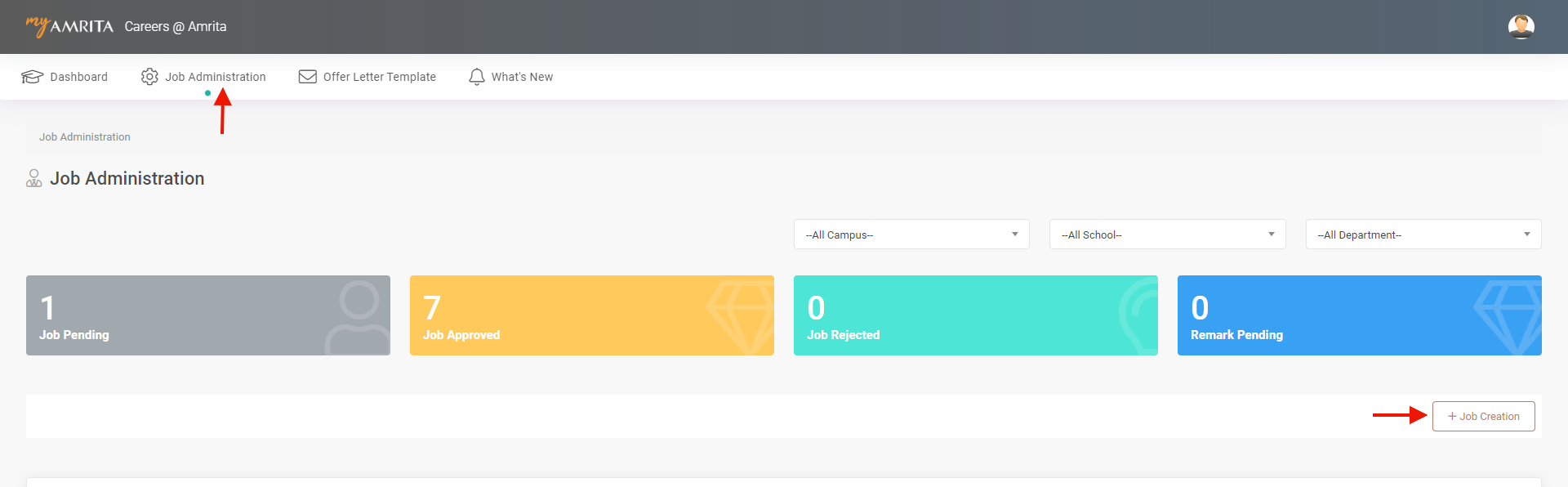This screenshot has width=1568, height=487.
Task: Click the Job Administration breadcrumb
Action: tap(85, 137)
